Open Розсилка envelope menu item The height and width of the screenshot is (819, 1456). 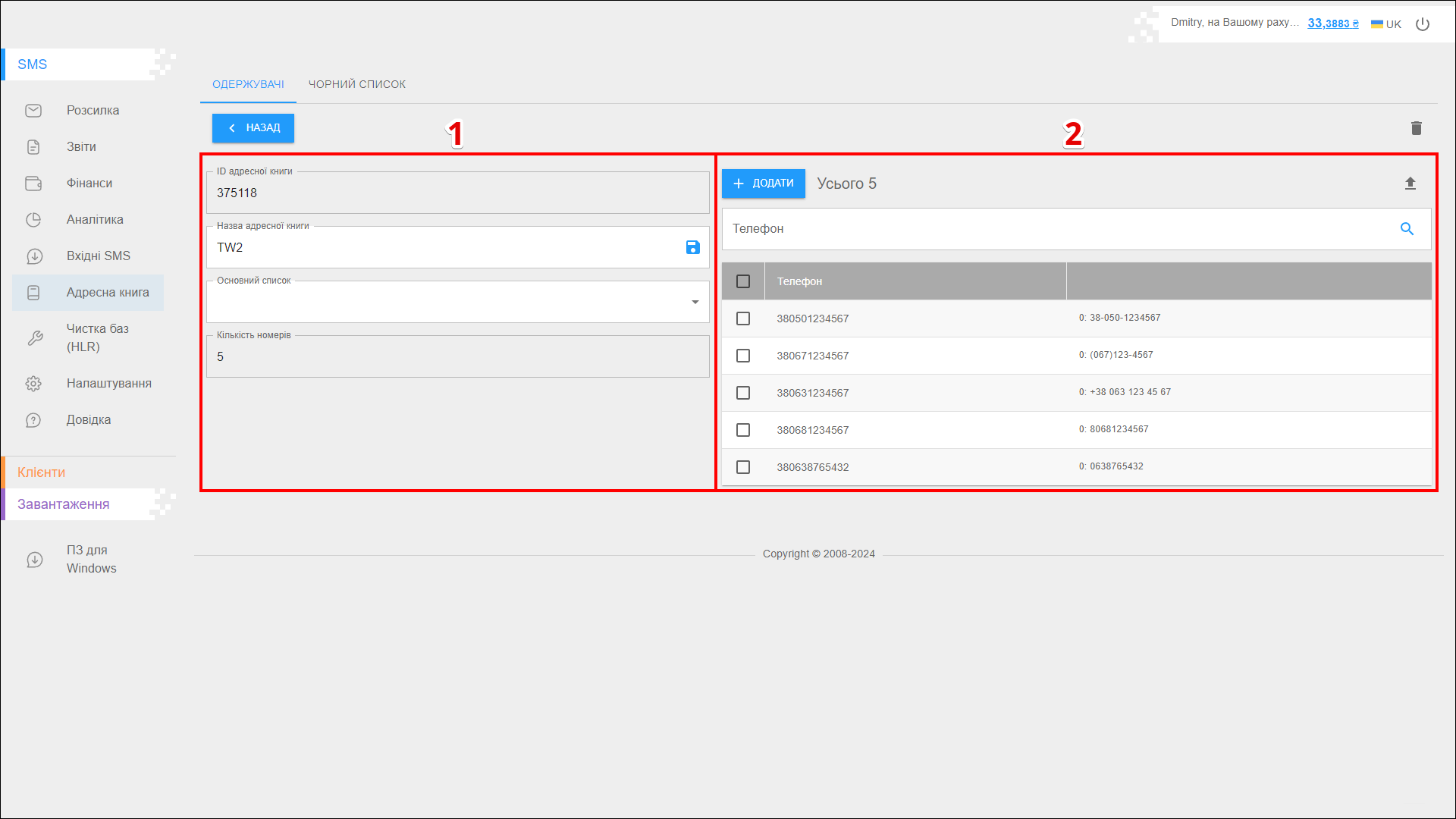(x=92, y=111)
